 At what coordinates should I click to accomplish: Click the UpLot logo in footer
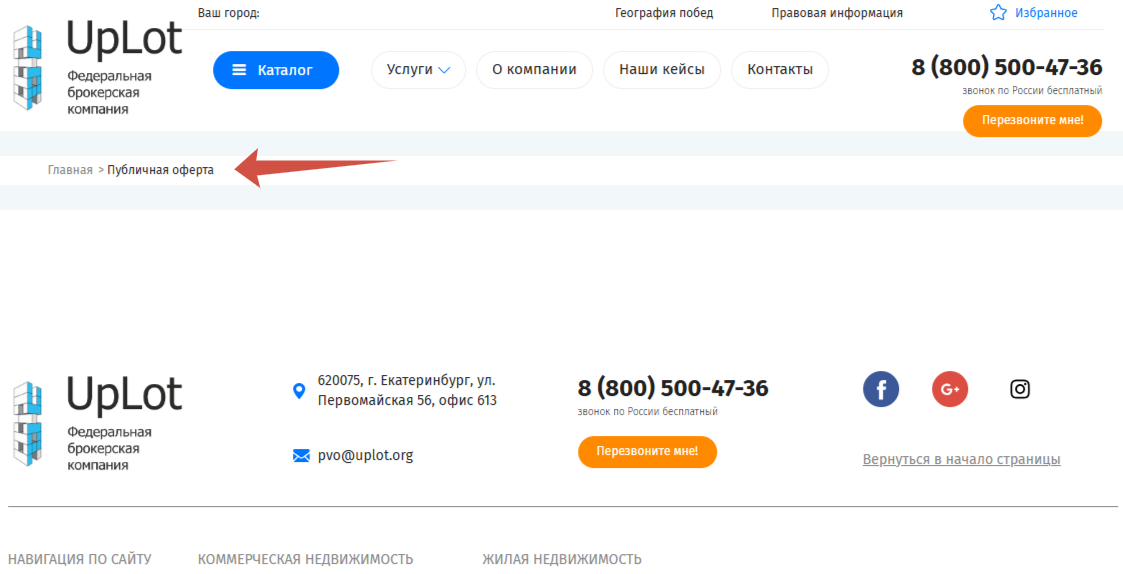coord(97,424)
